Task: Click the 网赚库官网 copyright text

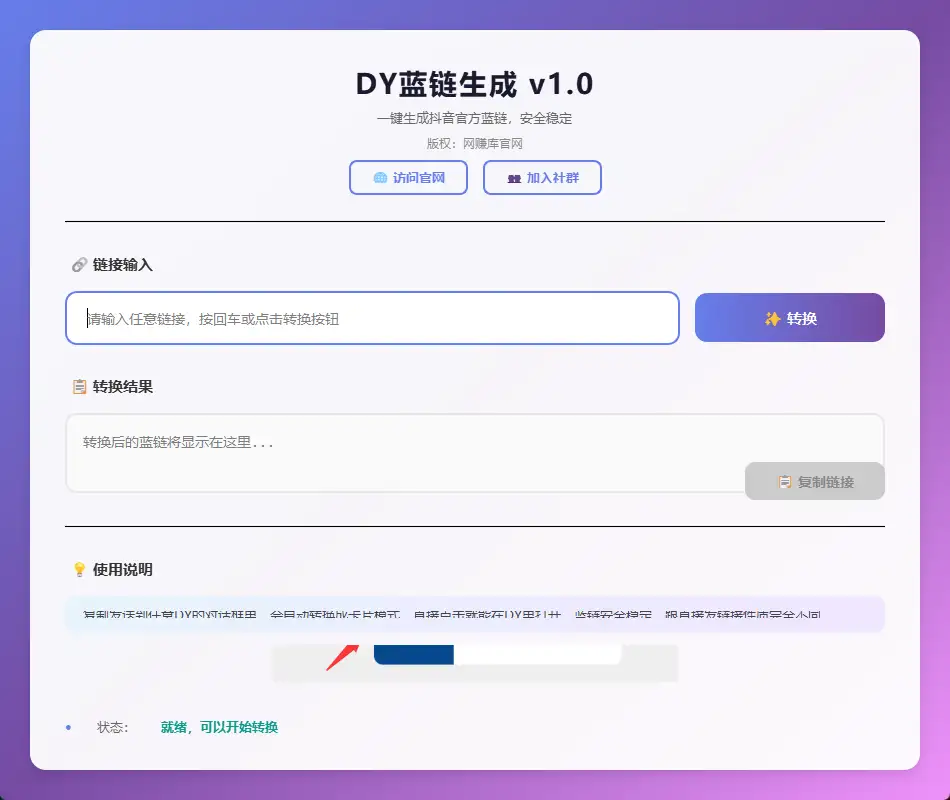Action: coord(495,143)
